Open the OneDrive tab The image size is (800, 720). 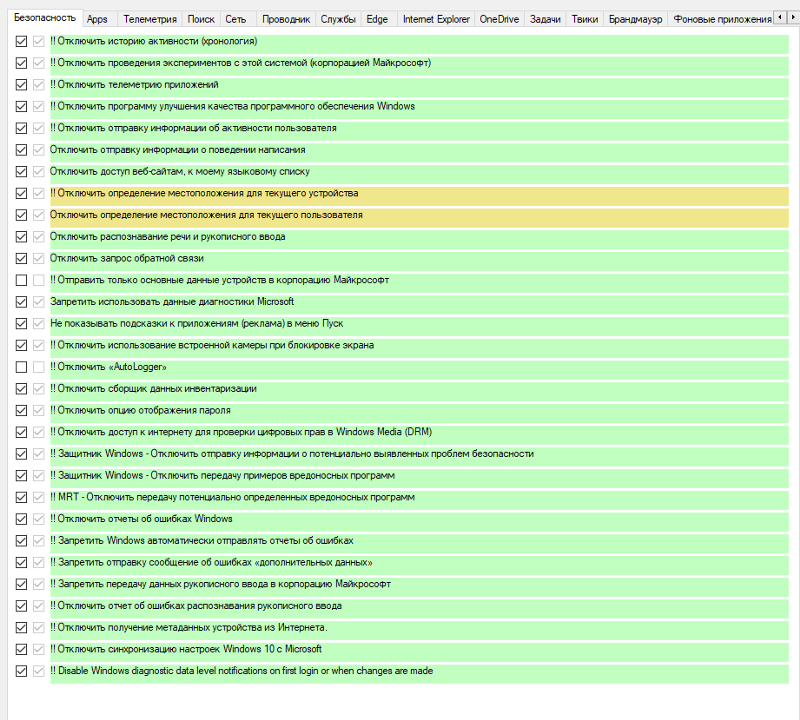[499, 19]
